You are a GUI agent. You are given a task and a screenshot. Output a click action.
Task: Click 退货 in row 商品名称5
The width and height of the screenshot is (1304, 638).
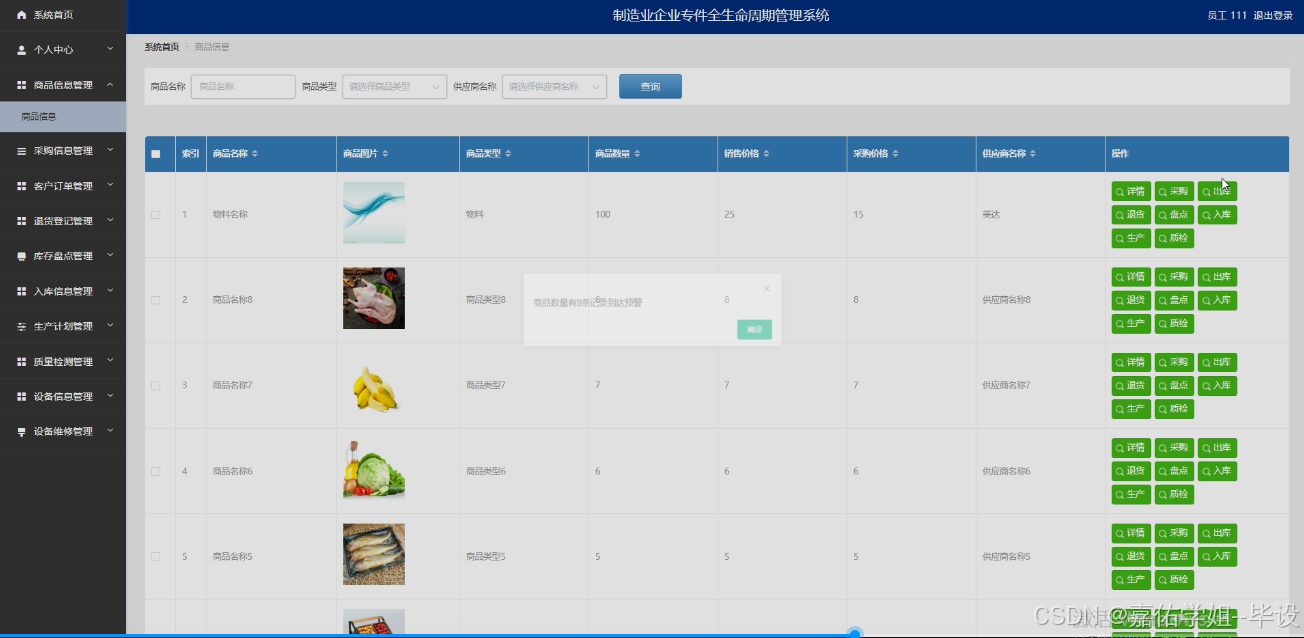coord(1131,556)
